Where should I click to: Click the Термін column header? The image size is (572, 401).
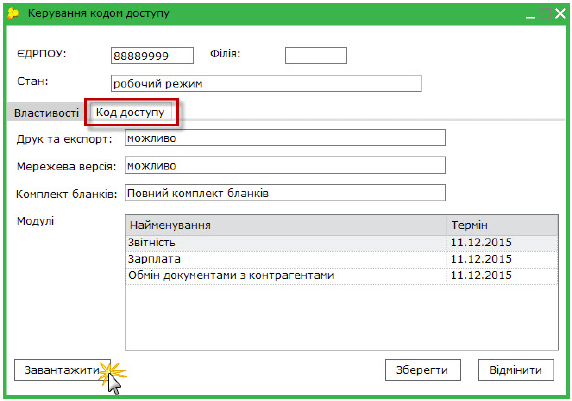tap(502, 225)
